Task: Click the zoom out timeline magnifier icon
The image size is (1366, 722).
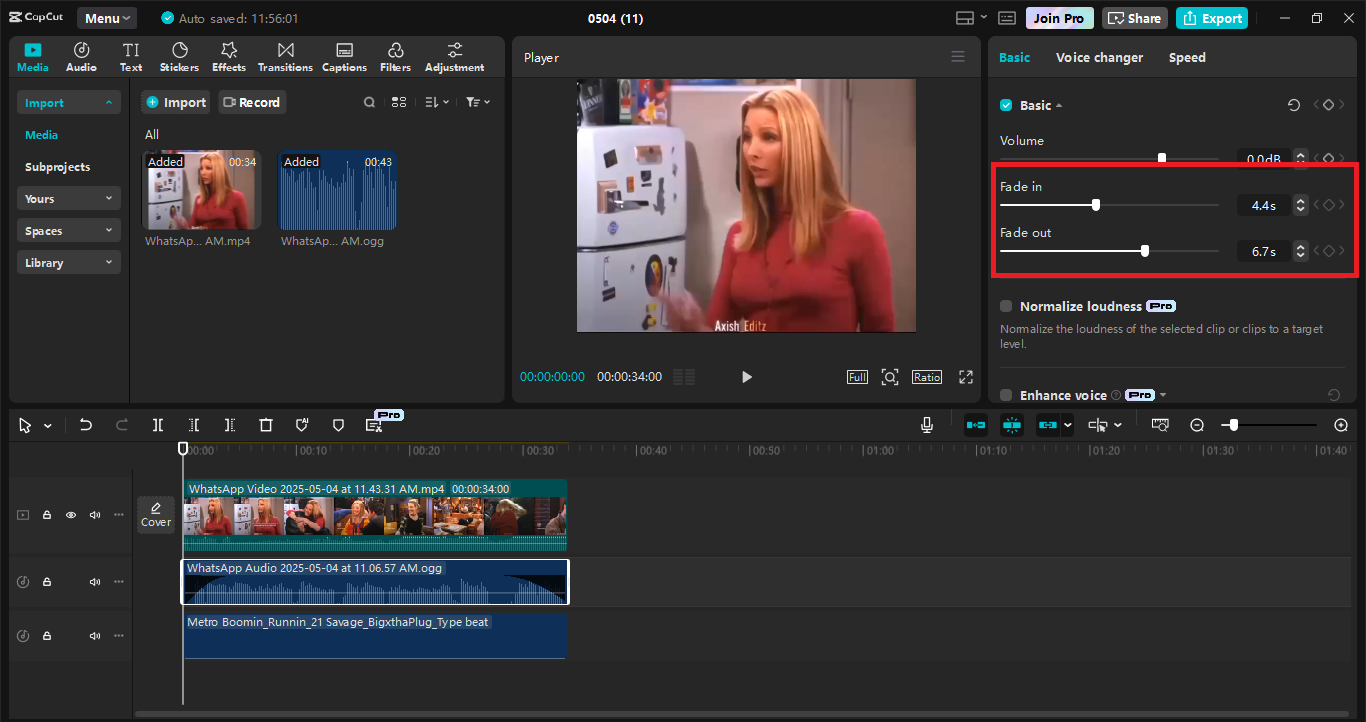Action: click(x=1197, y=425)
